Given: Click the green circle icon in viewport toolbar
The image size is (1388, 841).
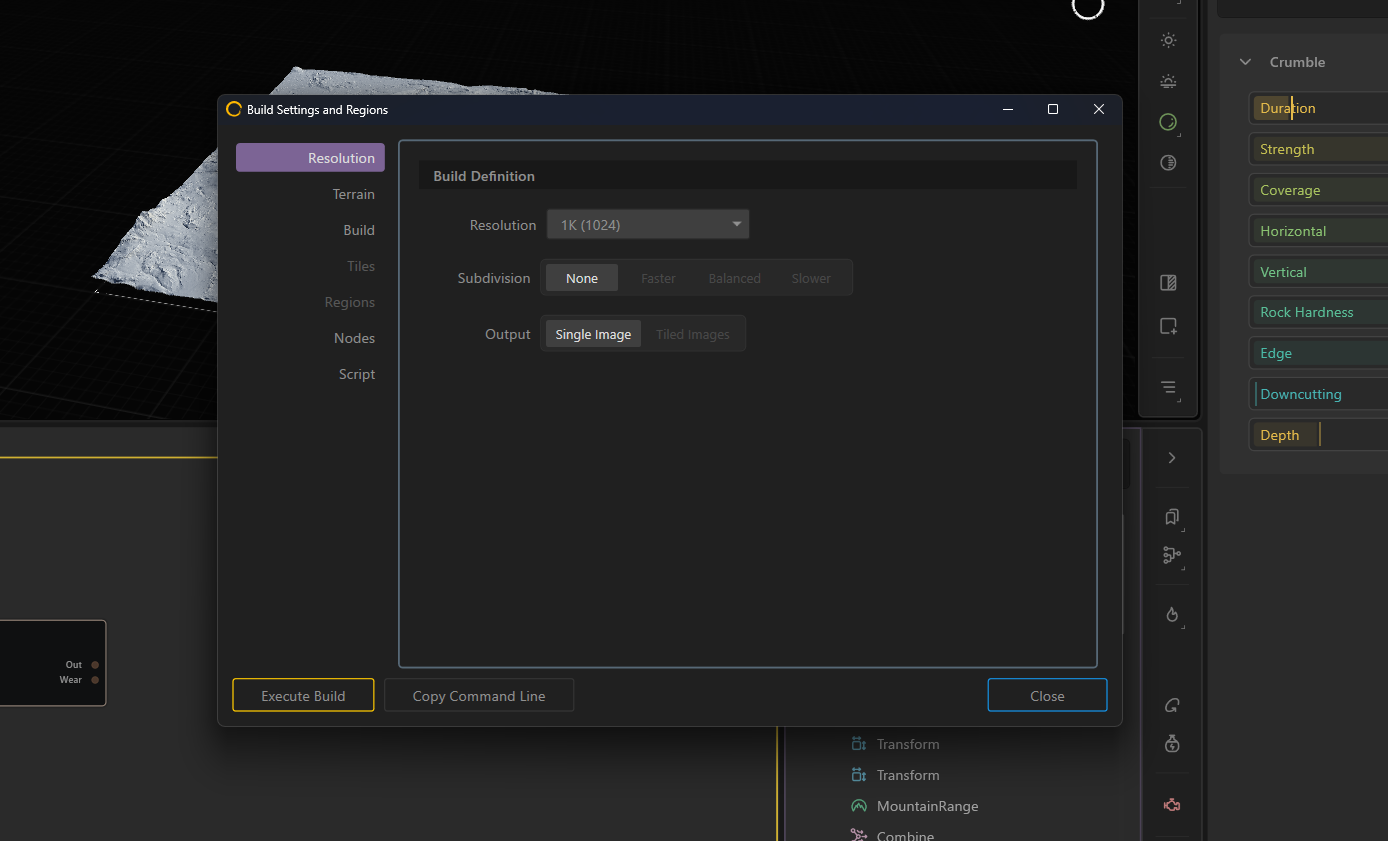Looking at the screenshot, I should coord(1168,122).
